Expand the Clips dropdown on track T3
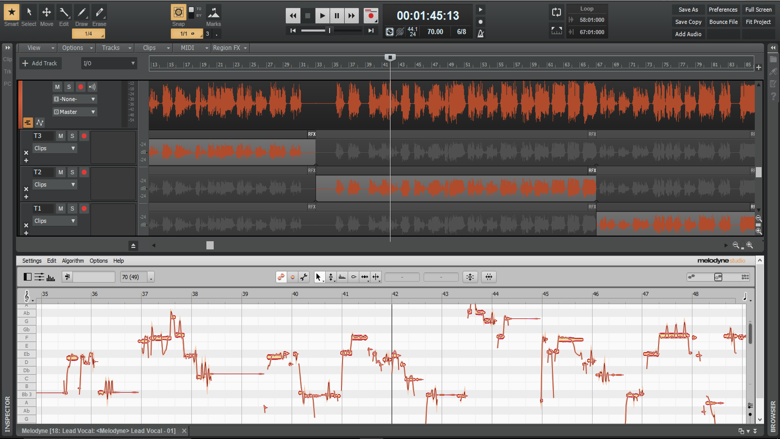 point(55,148)
